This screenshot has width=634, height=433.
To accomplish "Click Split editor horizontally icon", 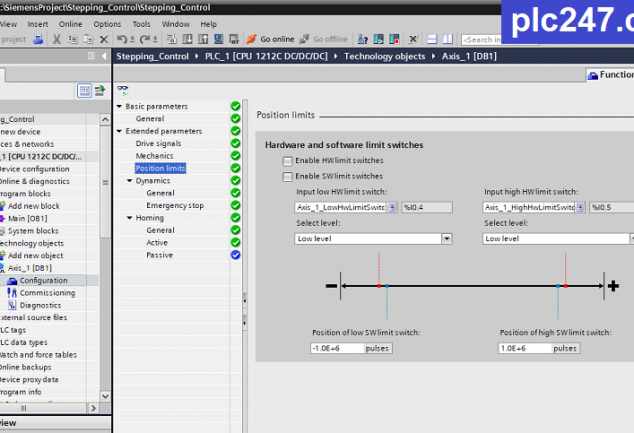I will pos(432,39).
